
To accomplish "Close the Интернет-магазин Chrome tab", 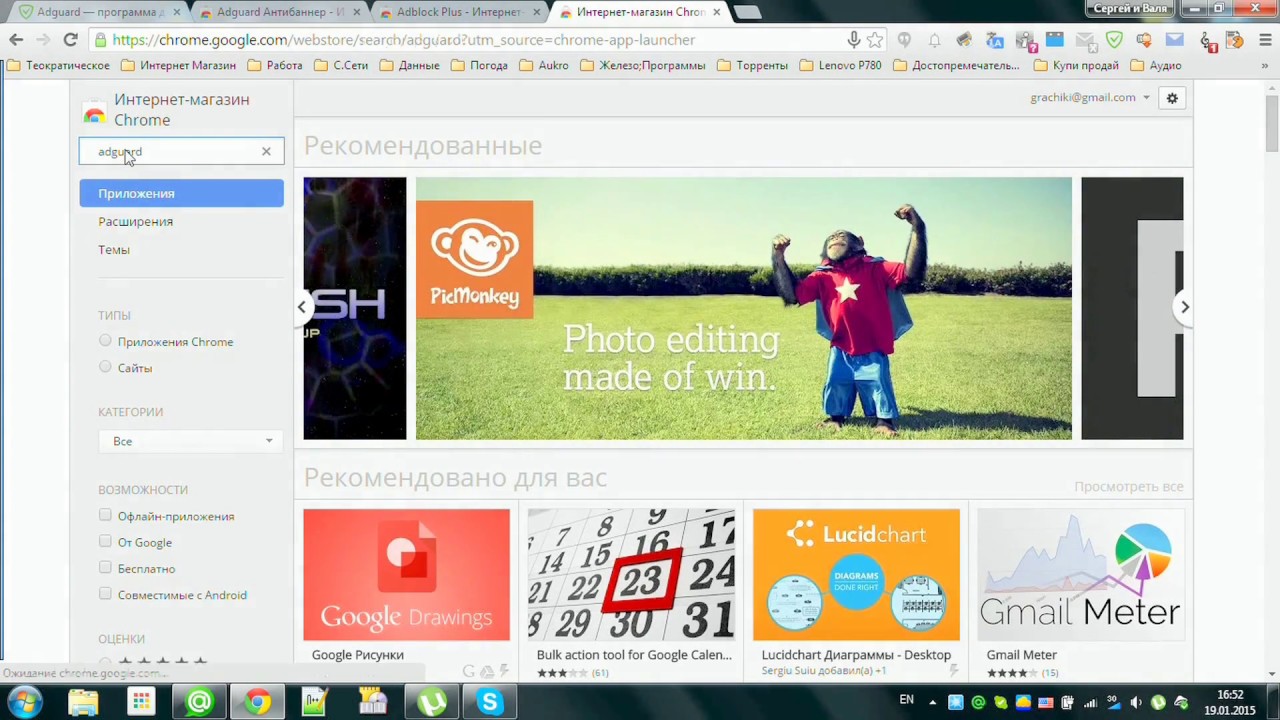I will pos(716,12).
